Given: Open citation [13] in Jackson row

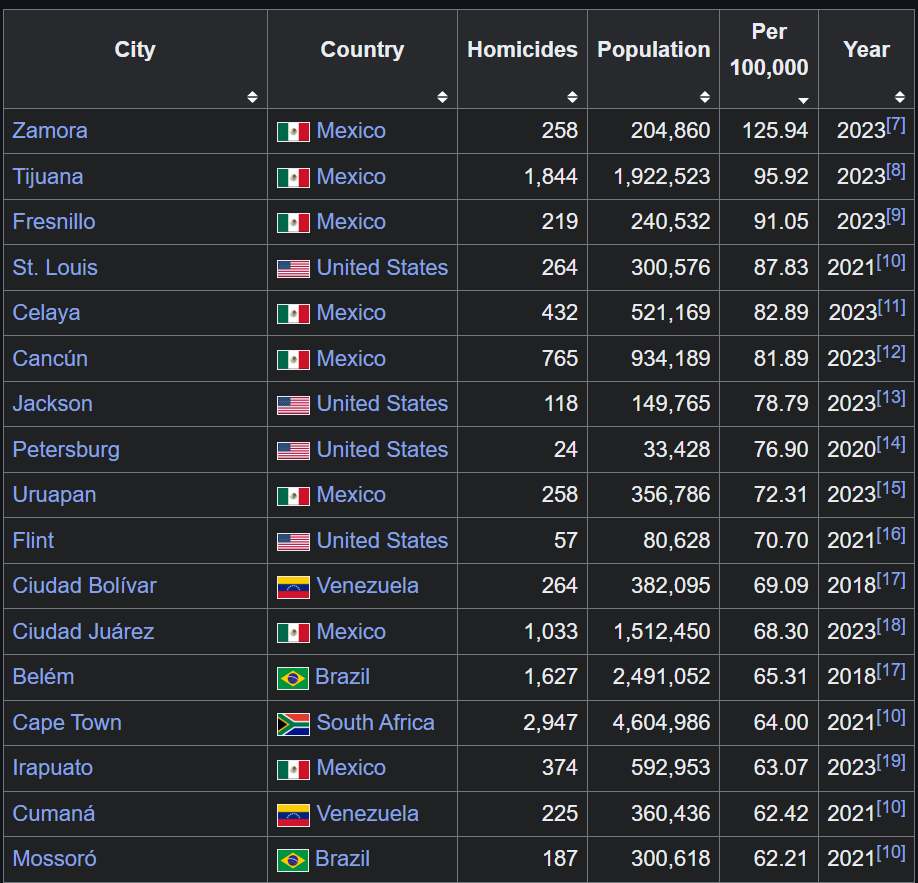Looking at the screenshot, I should pos(891,398).
